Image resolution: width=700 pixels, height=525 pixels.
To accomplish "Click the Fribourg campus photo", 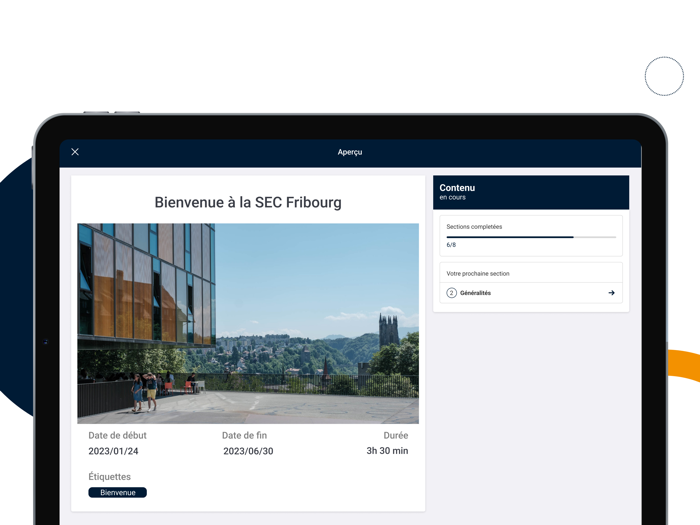I will pos(248,323).
